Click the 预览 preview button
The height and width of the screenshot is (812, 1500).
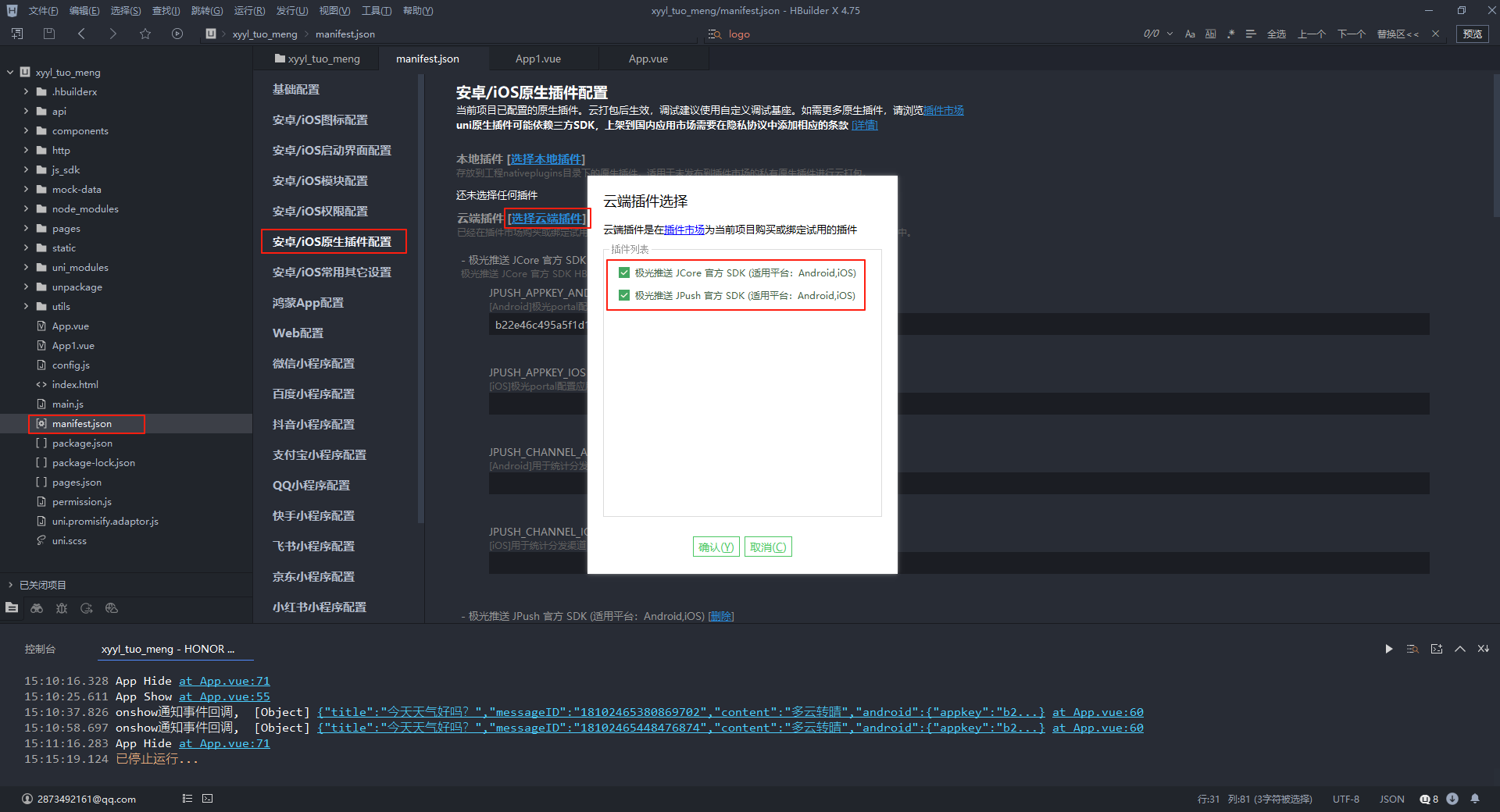tap(1473, 34)
